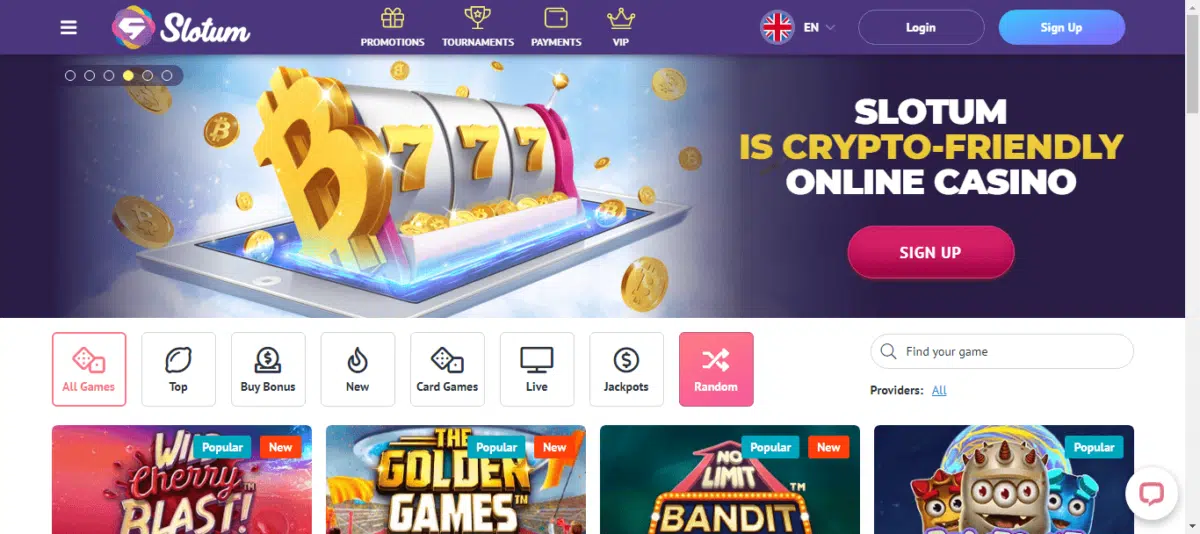Click the pink SIGN UP banner button

click(x=931, y=252)
